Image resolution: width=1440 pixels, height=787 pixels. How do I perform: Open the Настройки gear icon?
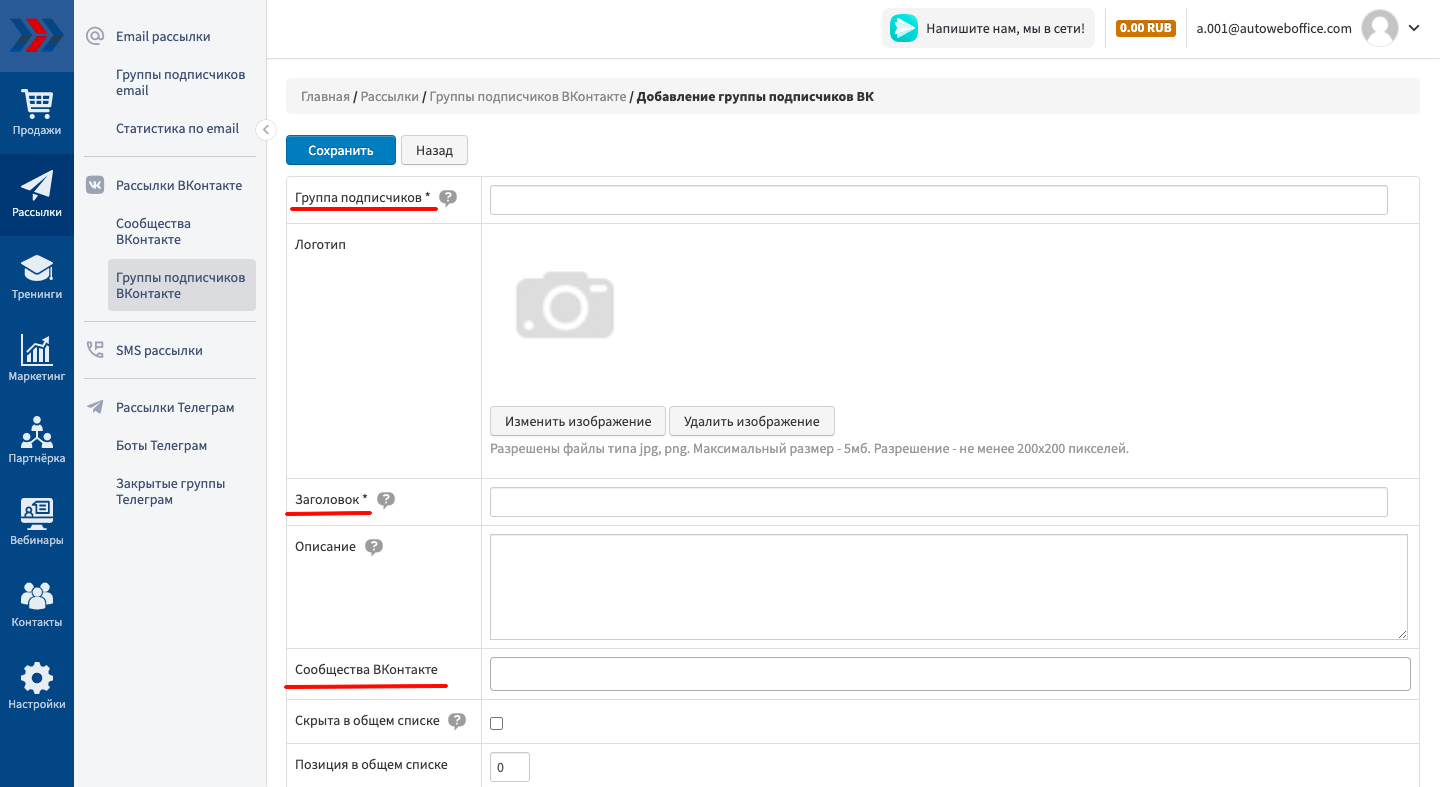click(37, 686)
